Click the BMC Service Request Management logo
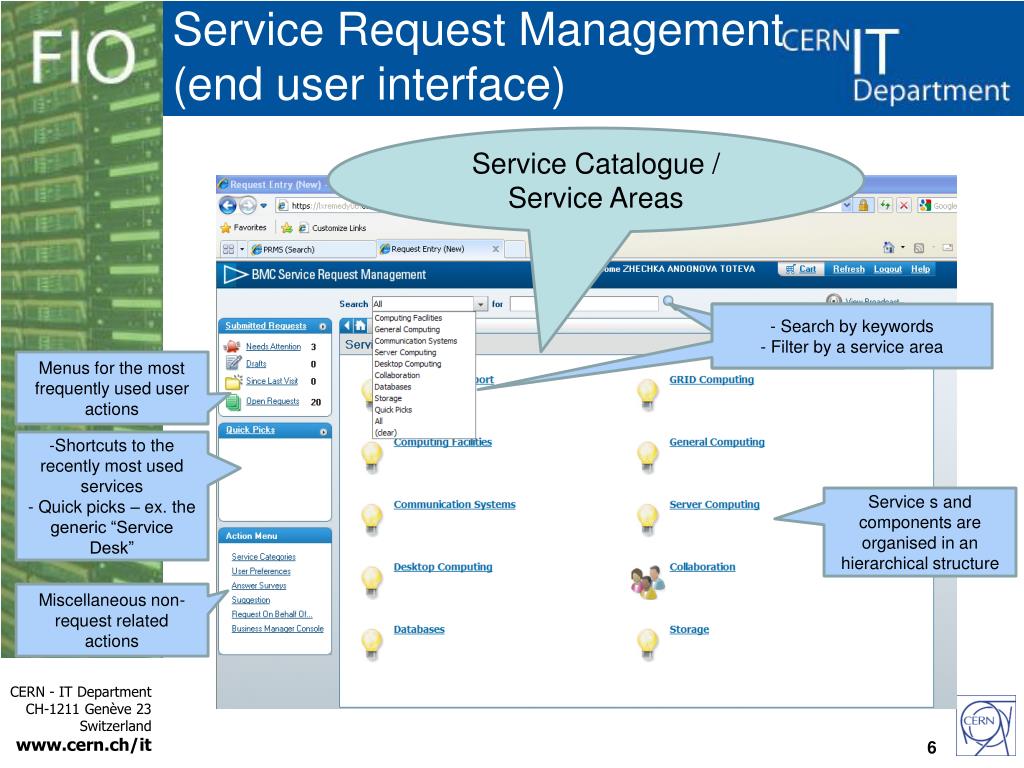 click(x=325, y=275)
